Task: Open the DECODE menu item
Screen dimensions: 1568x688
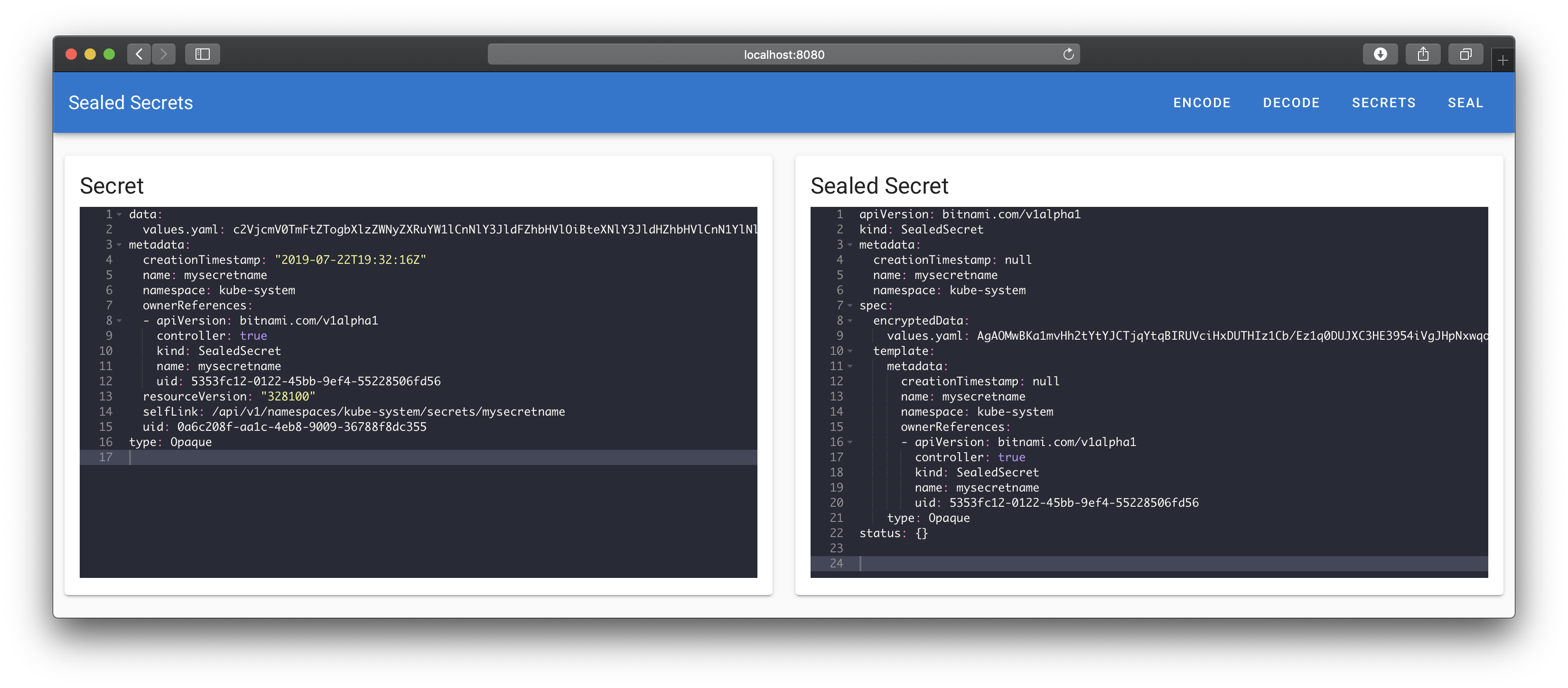Action: click(x=1291, y=103)
